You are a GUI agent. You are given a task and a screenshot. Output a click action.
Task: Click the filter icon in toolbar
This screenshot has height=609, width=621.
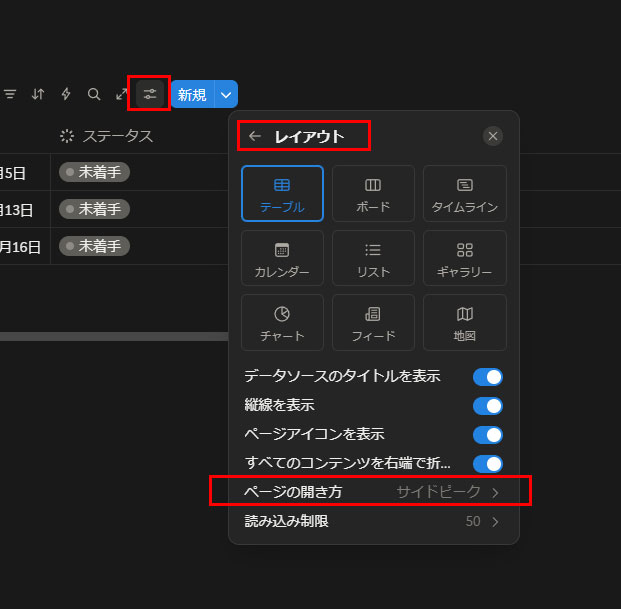point(10,94)
